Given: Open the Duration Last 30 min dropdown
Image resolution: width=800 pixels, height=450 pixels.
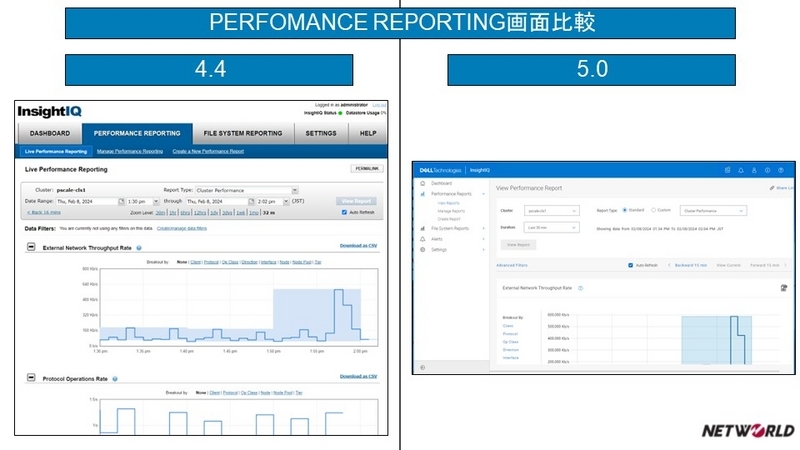Looking at the screenshot, I should click(x=552, y=228).
